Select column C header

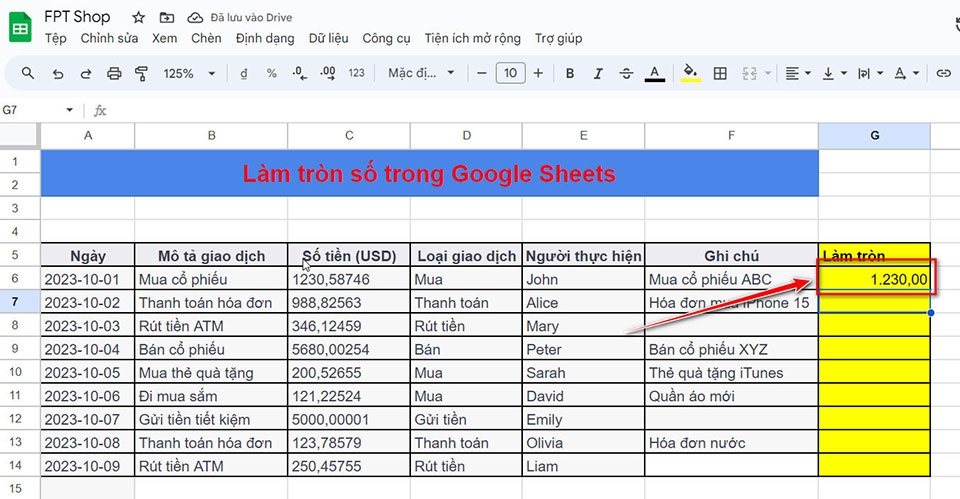[349, 136]
